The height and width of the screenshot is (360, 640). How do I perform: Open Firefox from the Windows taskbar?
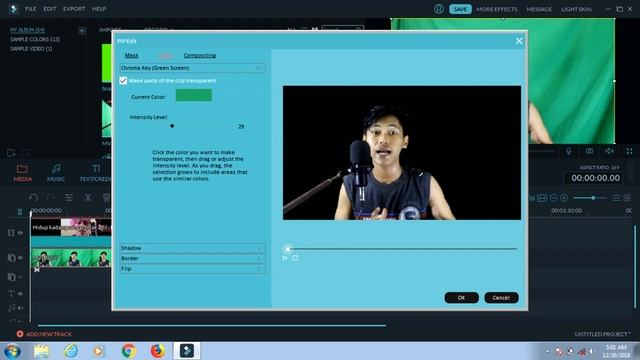click(x=158, y=351)
